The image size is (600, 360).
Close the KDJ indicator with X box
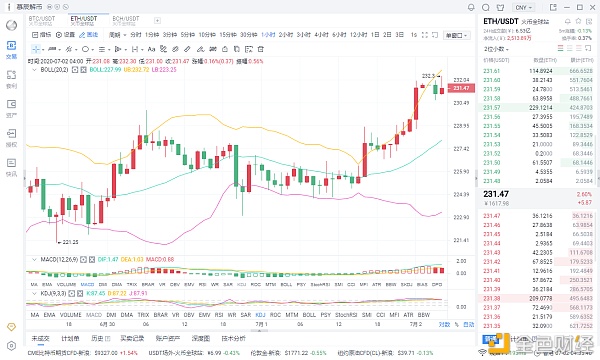80,293
